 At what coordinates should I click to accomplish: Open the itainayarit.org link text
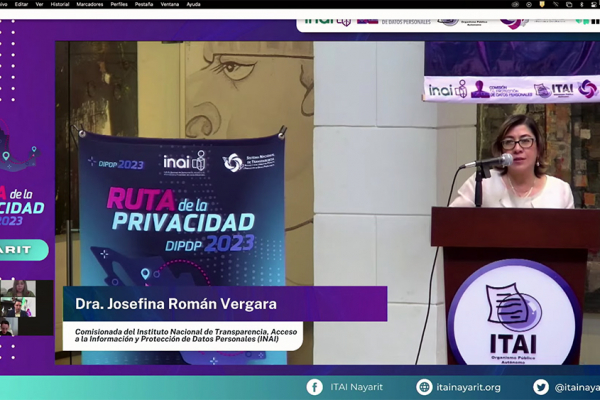[x=468, y=387]
